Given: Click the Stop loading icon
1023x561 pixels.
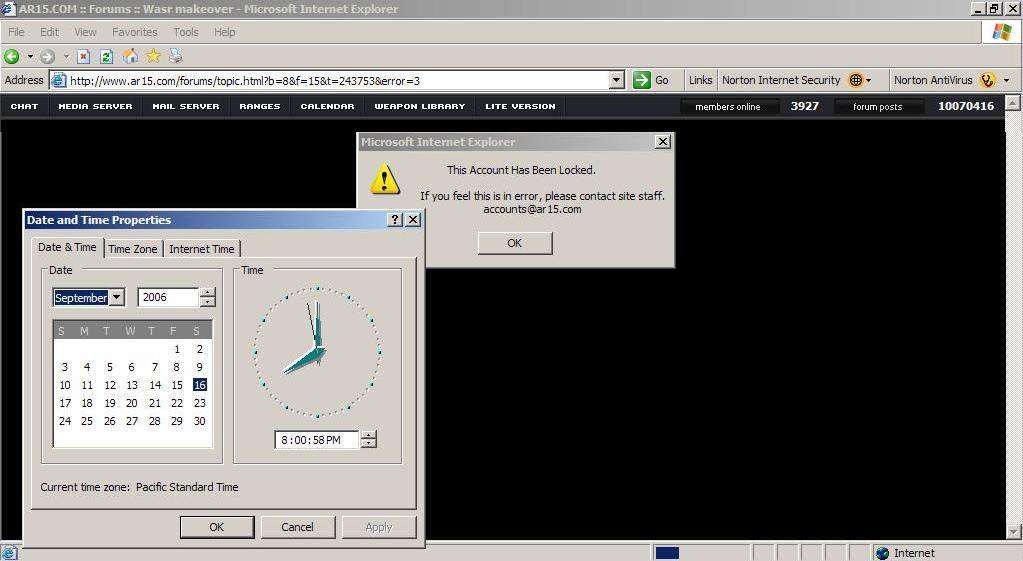Looking at the screenshot, I should [84, 57].
